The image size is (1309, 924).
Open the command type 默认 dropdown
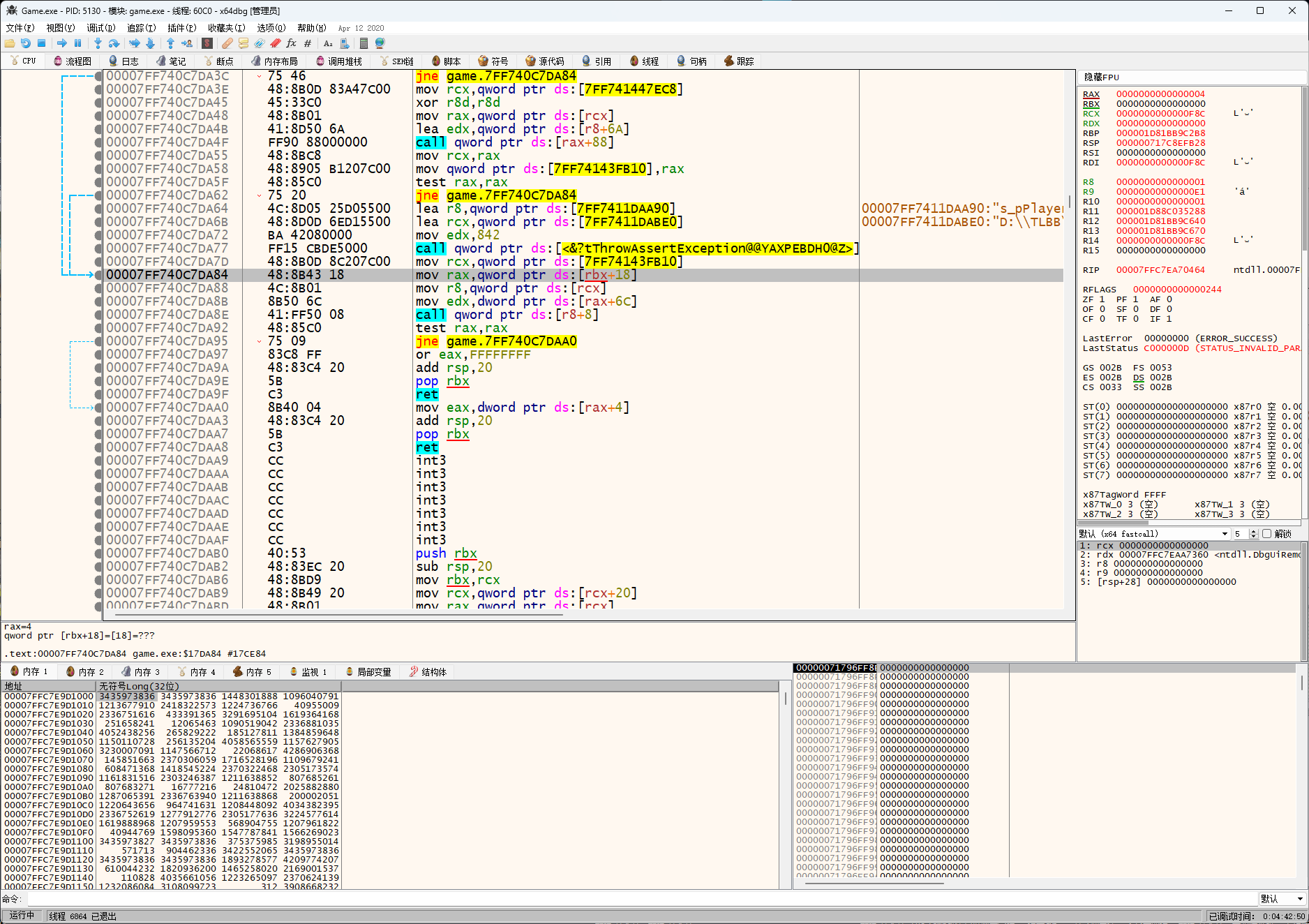1282,899
